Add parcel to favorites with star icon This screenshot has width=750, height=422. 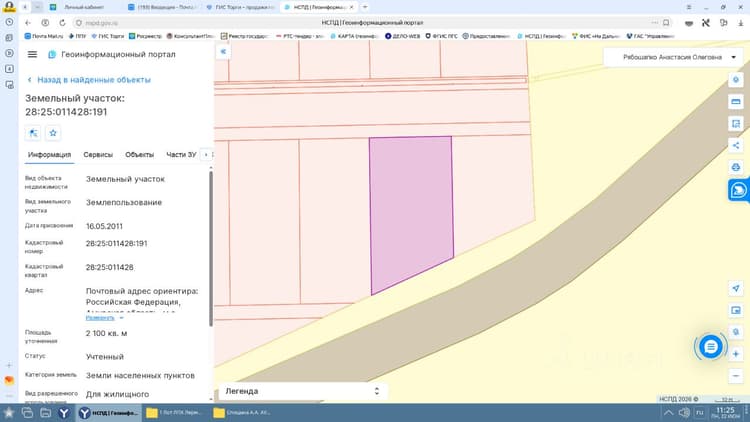53,133
